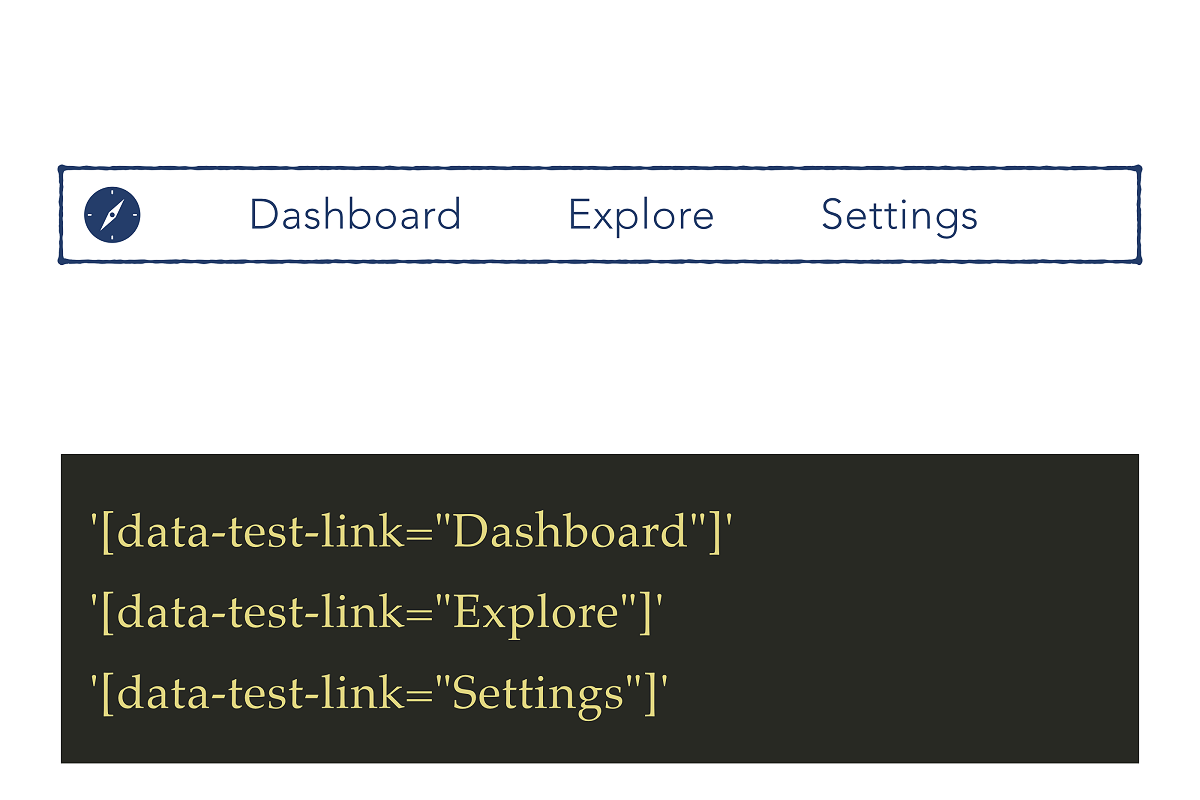Viewport: 1200px width, 800px height.
Task: Go to the Explore navigation link
Action: tap(641, 216)
